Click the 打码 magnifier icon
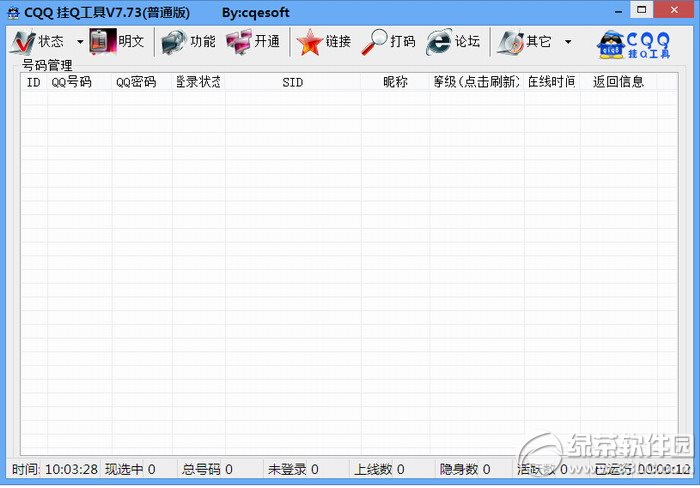Image resolution: width=700 pixels, height=488 pixels. pyautogui.click(x=374, y=42)
